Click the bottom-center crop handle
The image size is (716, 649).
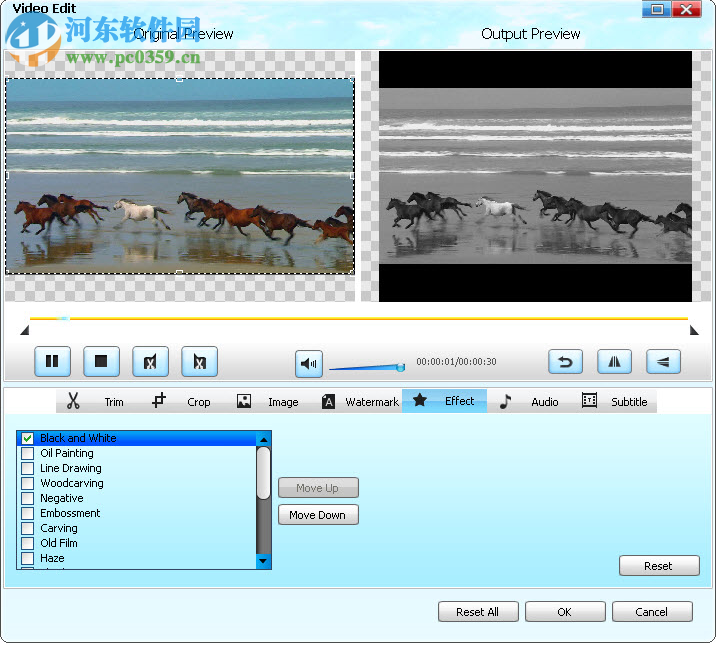click(179, 273)
